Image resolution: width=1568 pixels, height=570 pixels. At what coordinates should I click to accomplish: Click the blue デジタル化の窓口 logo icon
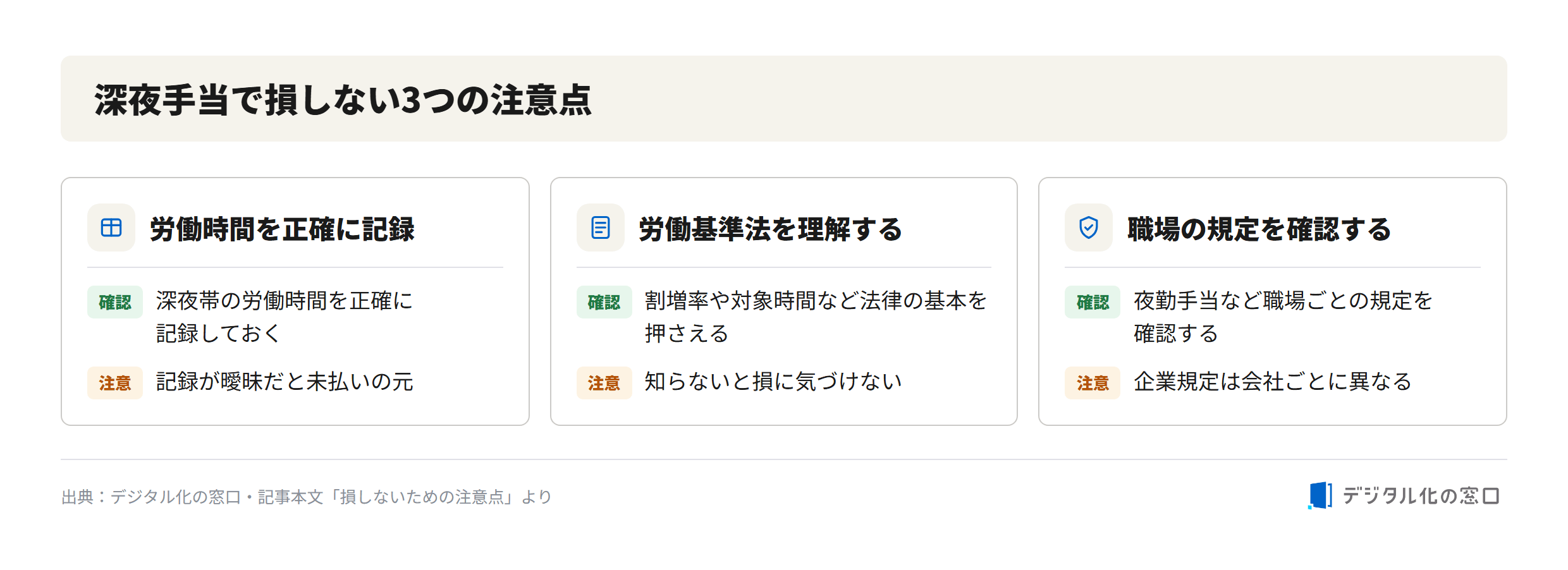click(1320, 495)
